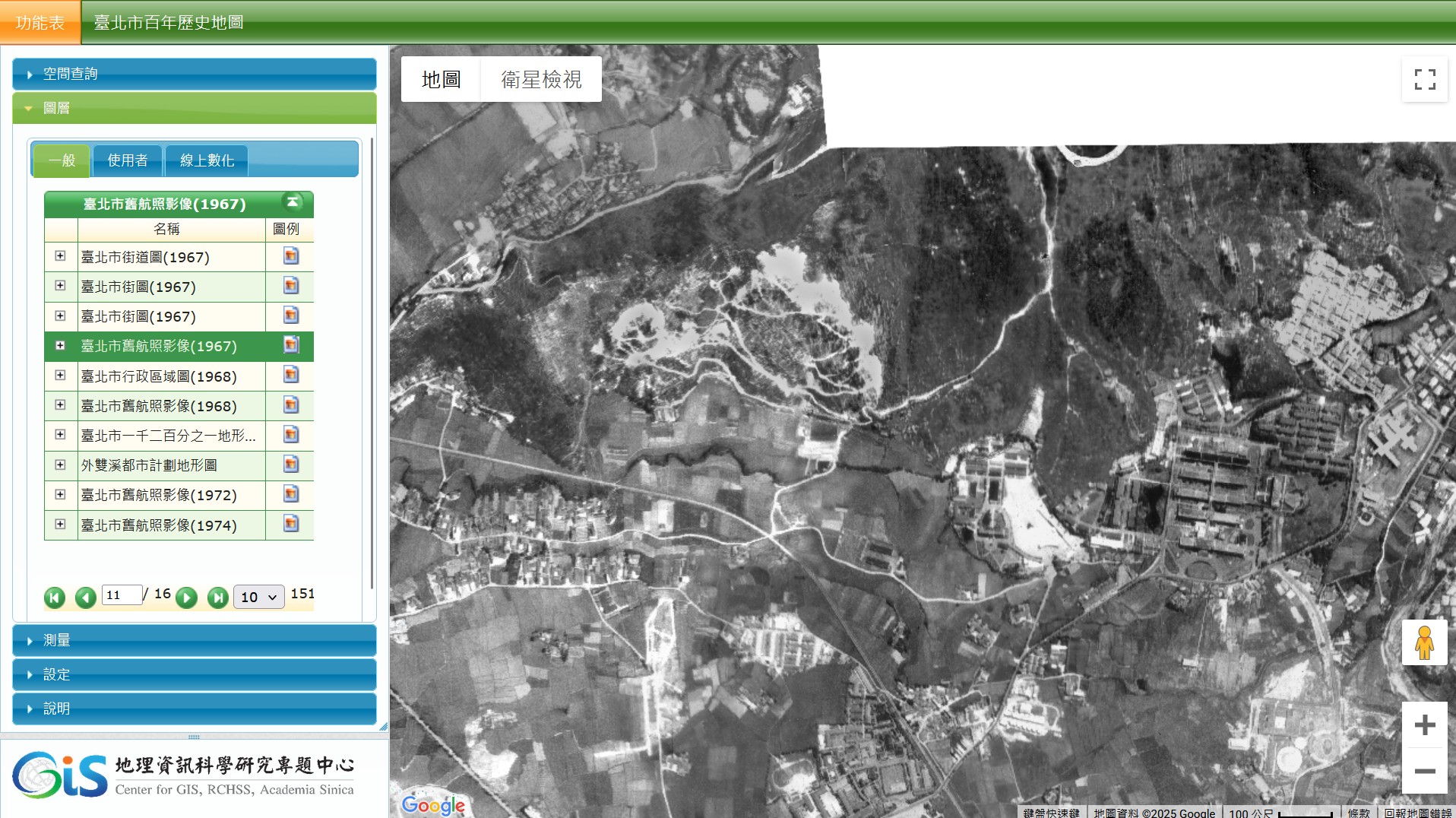Screen dimensions: 1456x818
Task: Open legend icon for 臺北市街道圖(1967)
Action: (290, 257)
